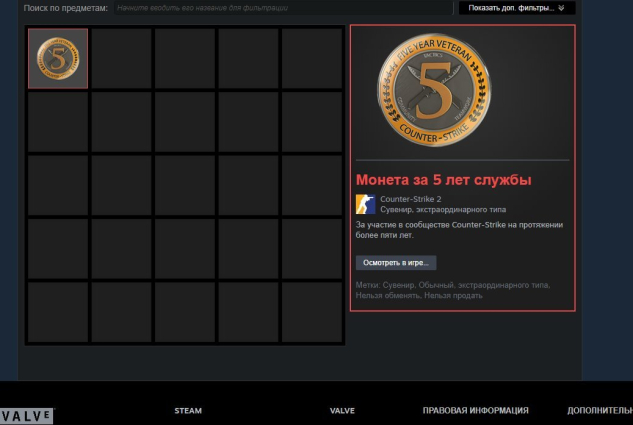
Task: Click the large Five Year Veteran coin image
Action: (434, 90)
